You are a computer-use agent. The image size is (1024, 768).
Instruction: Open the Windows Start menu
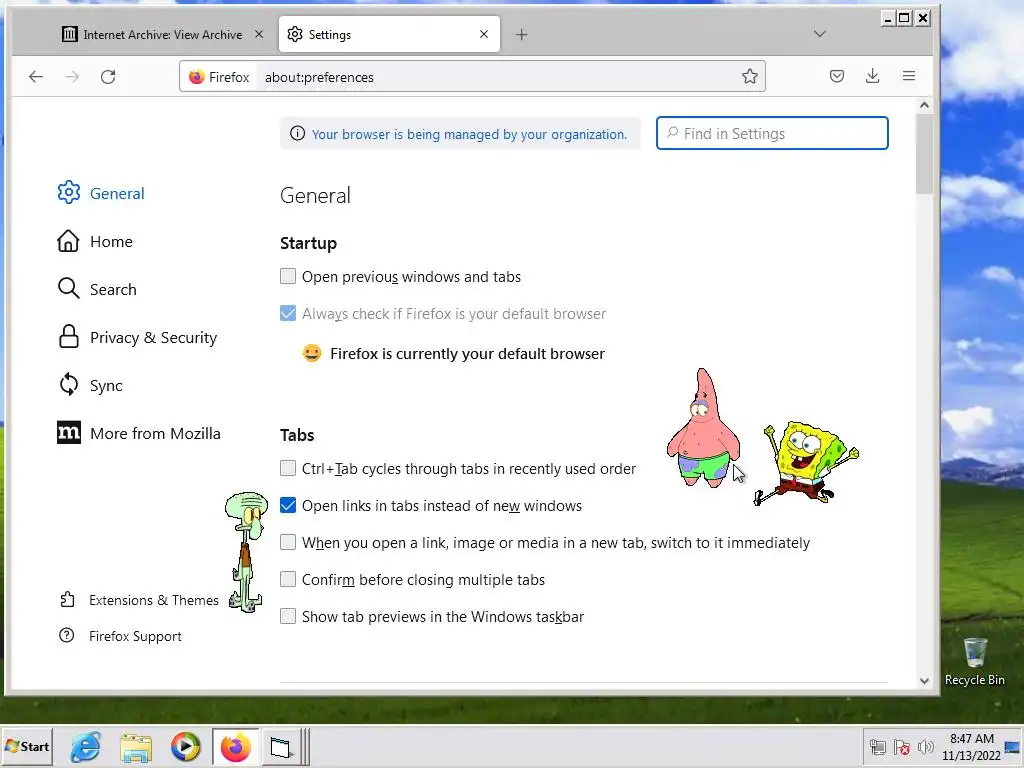click(27, 746)
